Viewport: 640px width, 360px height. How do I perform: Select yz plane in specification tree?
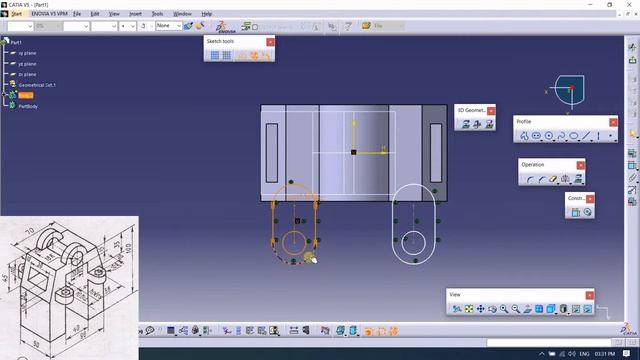(27, 64)
